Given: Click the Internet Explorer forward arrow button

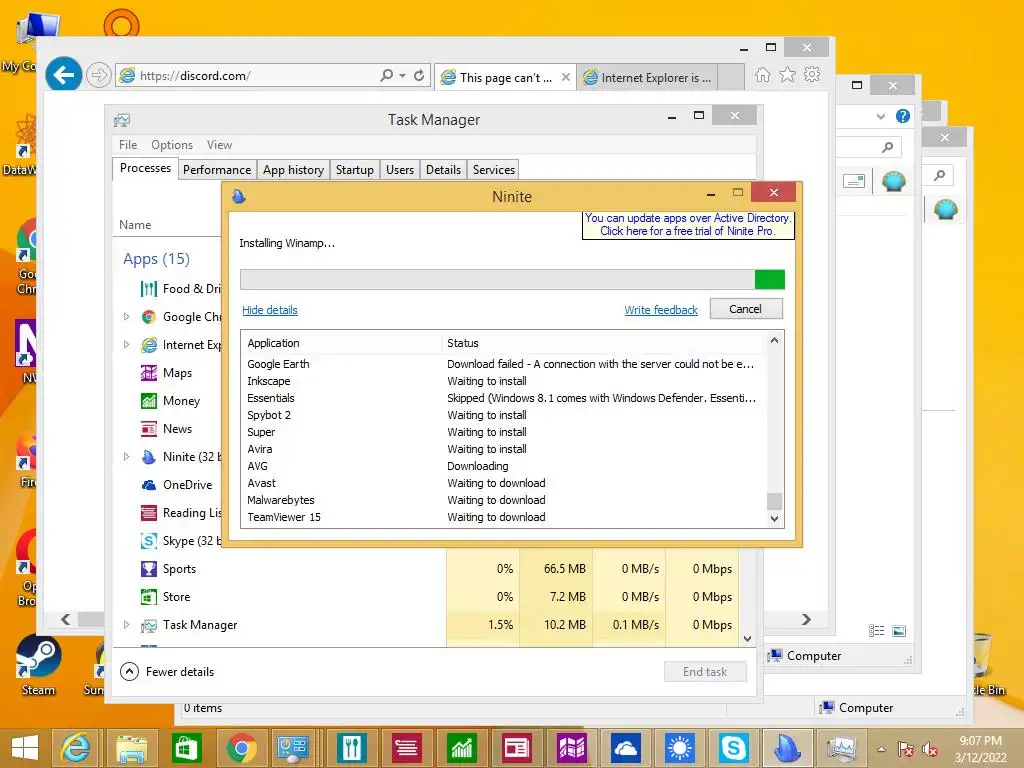Looking at the screenshot, I should click(x=99, y=76).
